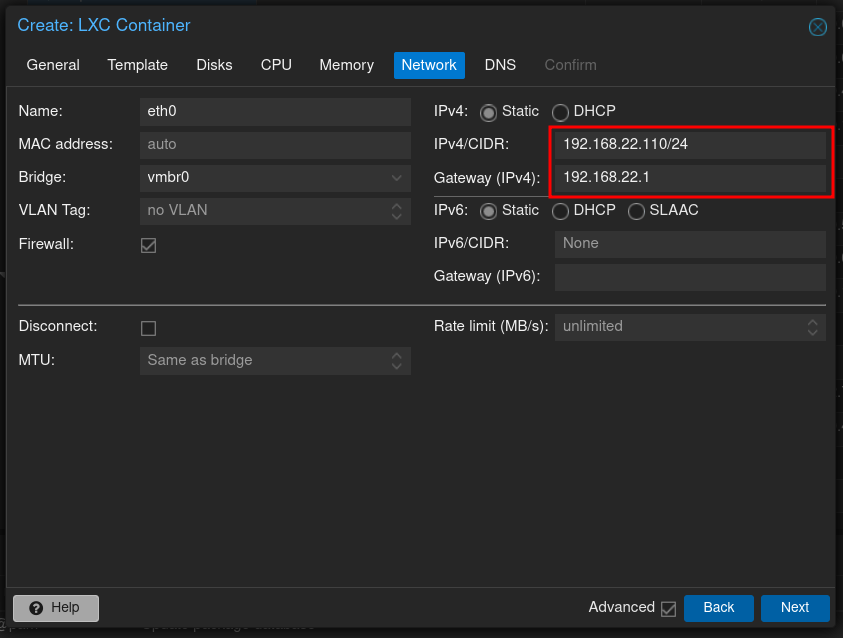This screenshot has width=843, height=638.
Task: Adjust the VLAN Tag spinner
Action: pyautogui.click(x=396, y=211)
